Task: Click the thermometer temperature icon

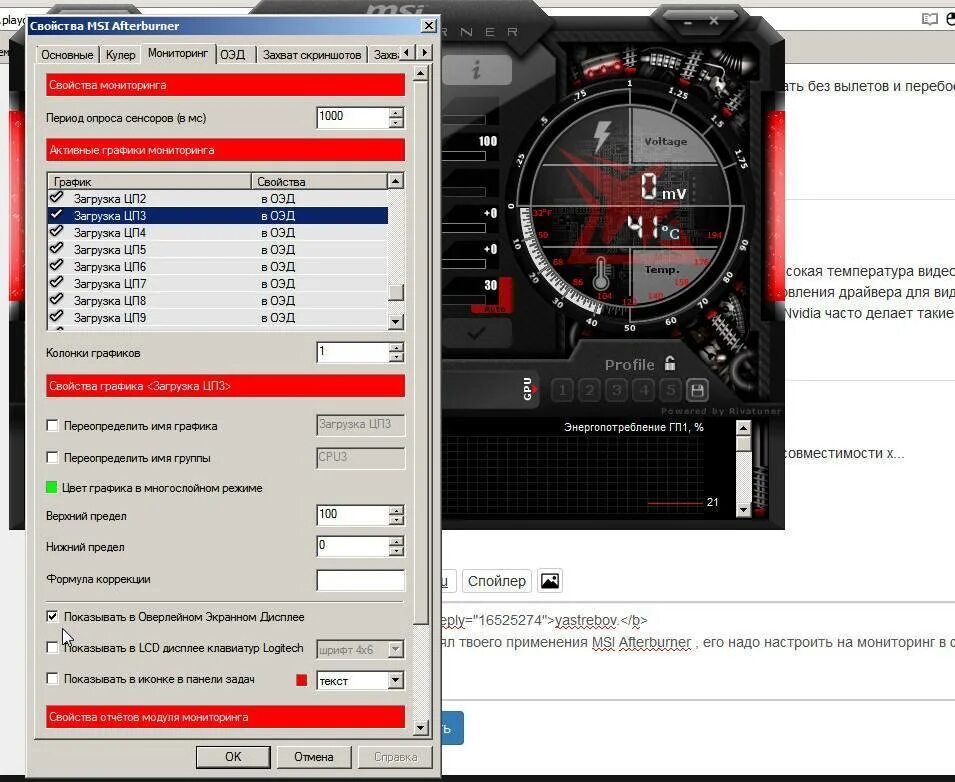Action: tap(601, 273)
